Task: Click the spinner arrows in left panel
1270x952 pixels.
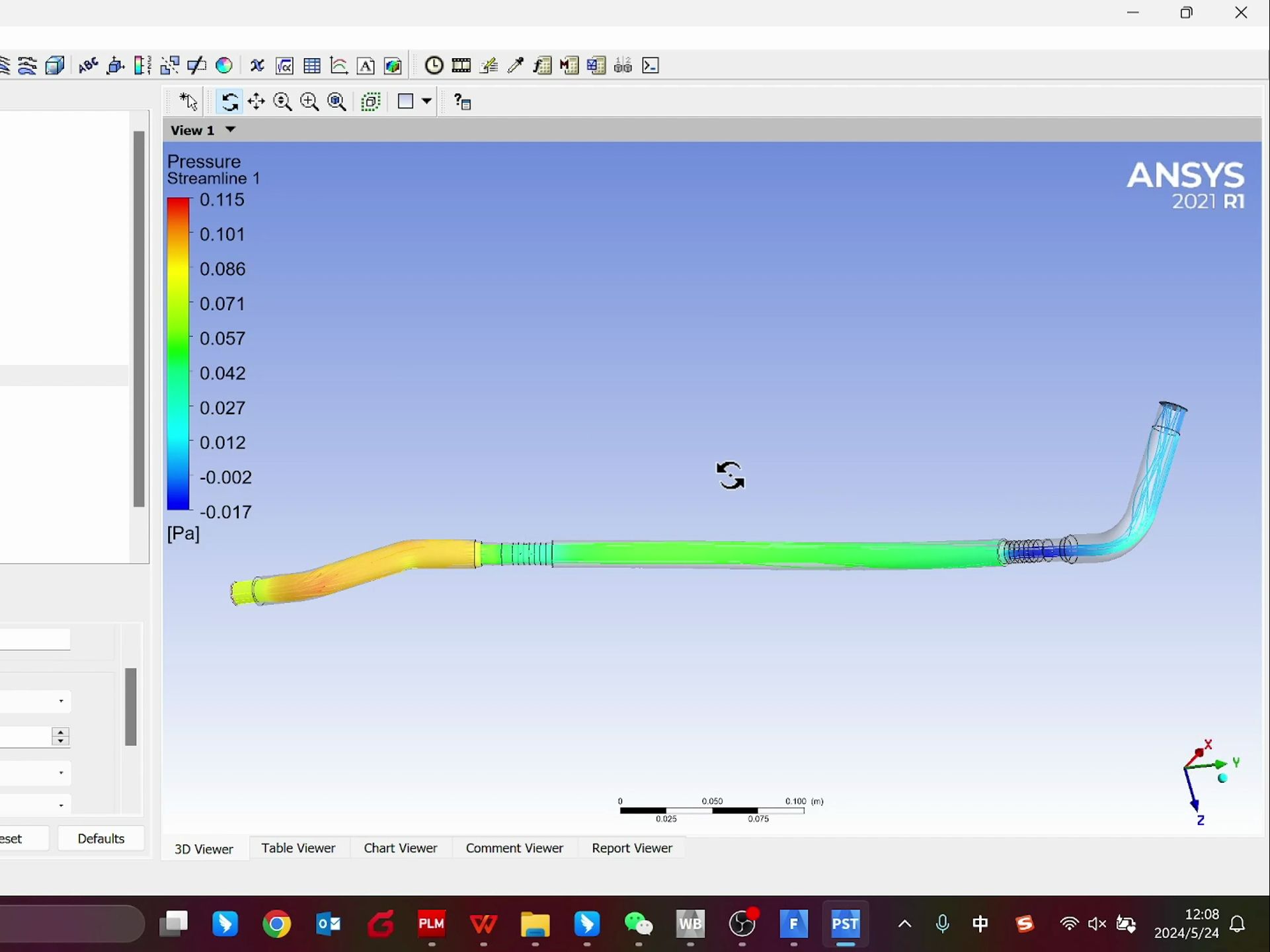Action: pyautogui.click(x=60, y=736)
